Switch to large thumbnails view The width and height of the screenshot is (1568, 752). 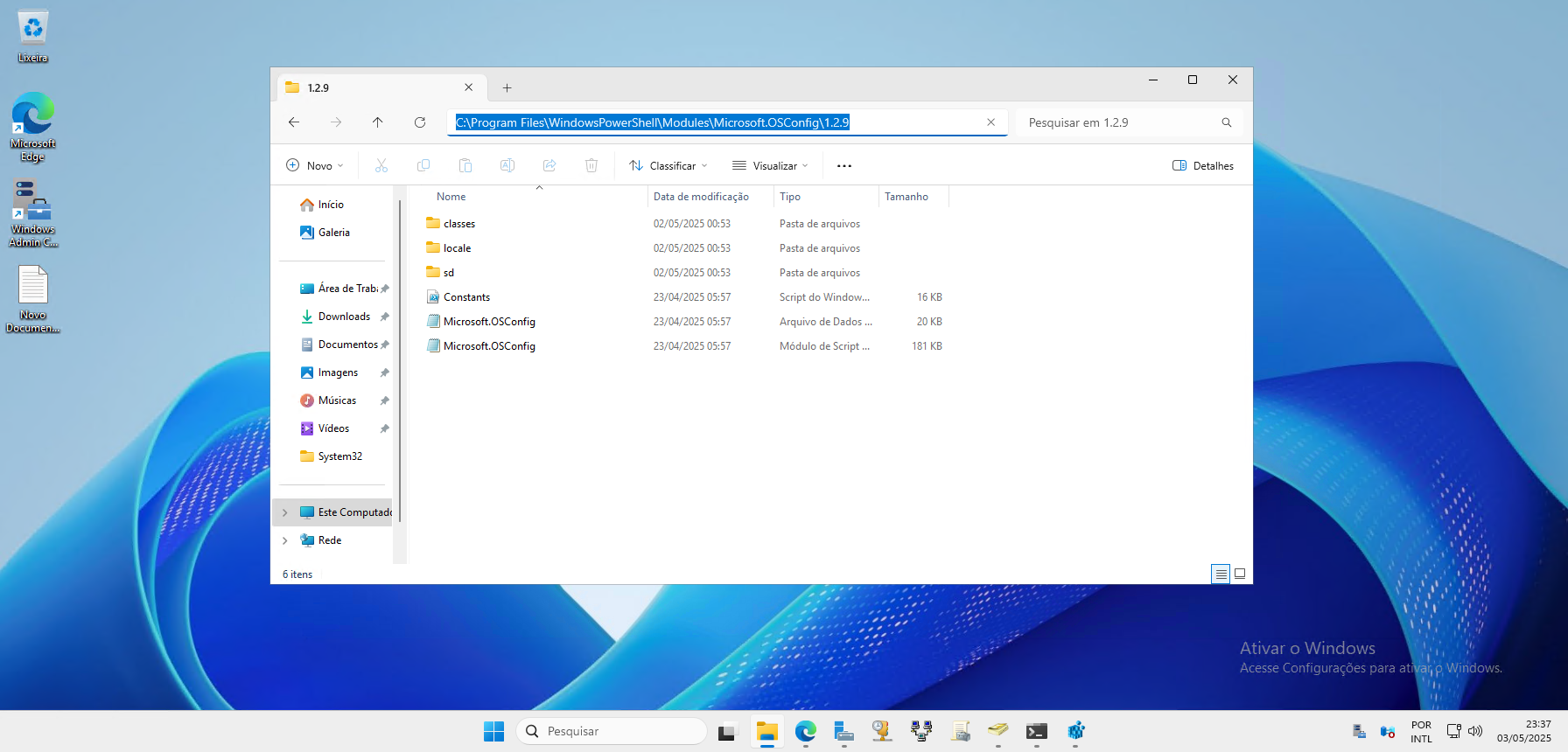1240,574
